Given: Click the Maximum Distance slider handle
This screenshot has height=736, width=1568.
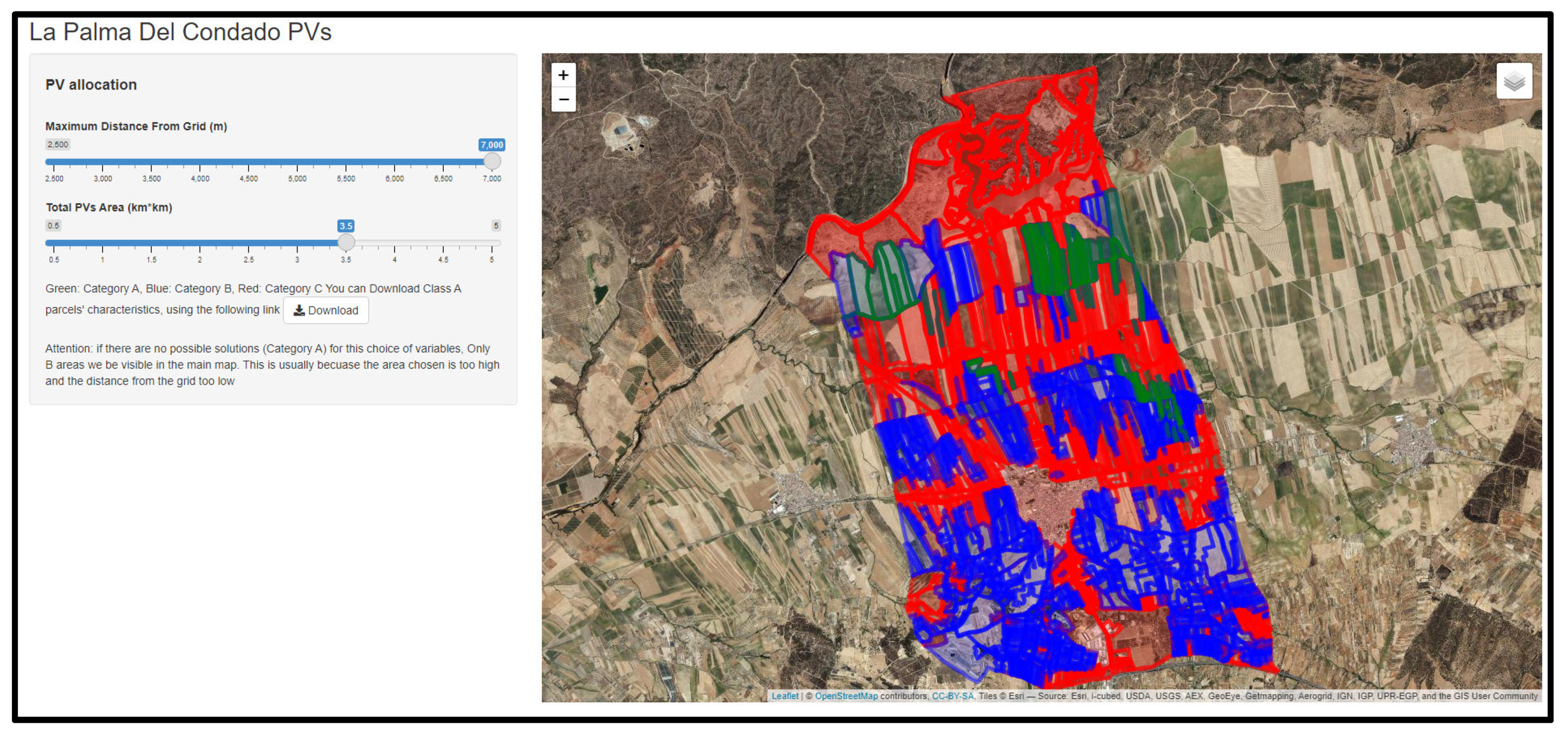Looking at the screenshot, I should [492, 161].
